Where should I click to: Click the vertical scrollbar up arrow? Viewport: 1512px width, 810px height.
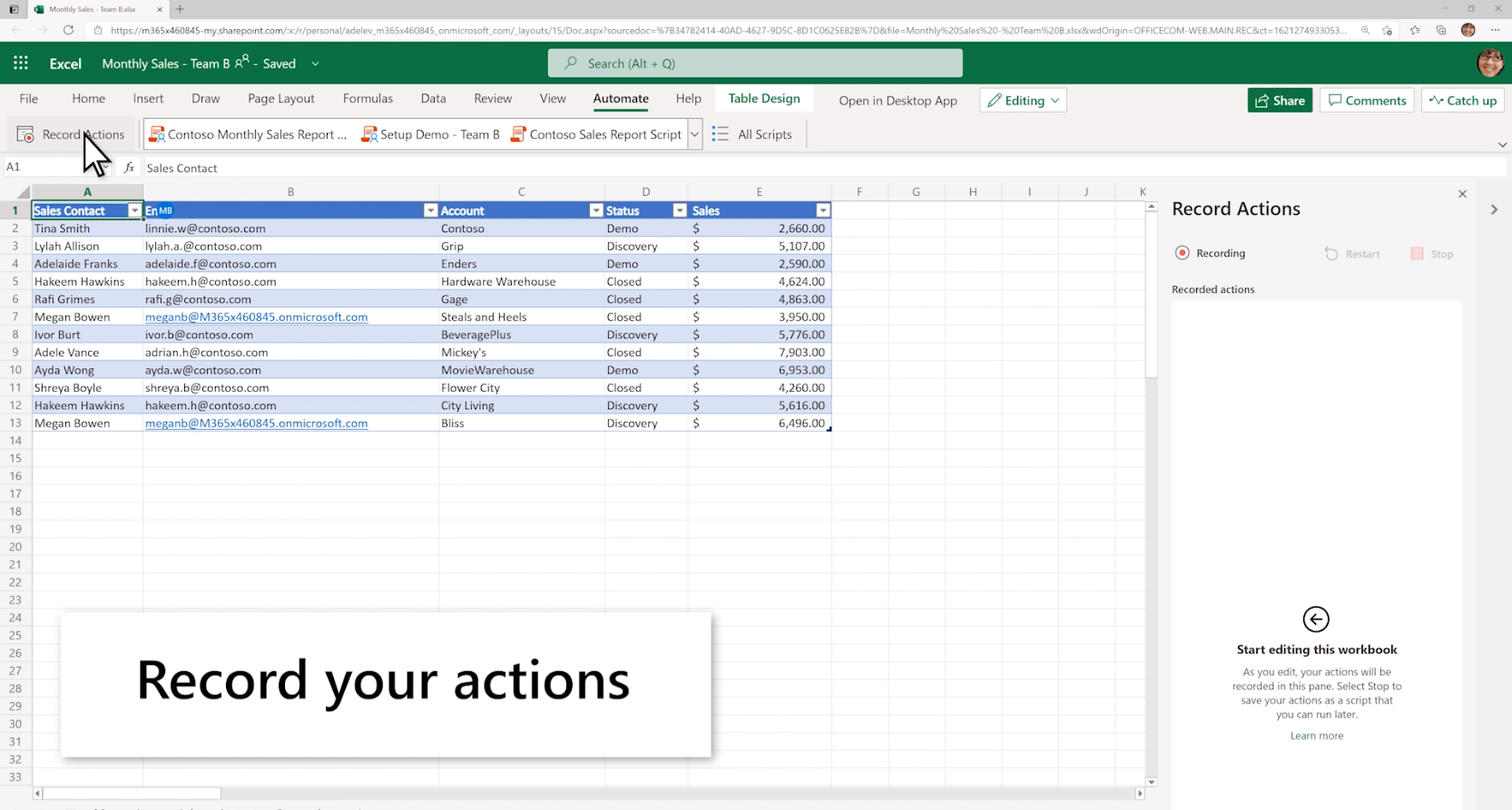[1151, 207]
